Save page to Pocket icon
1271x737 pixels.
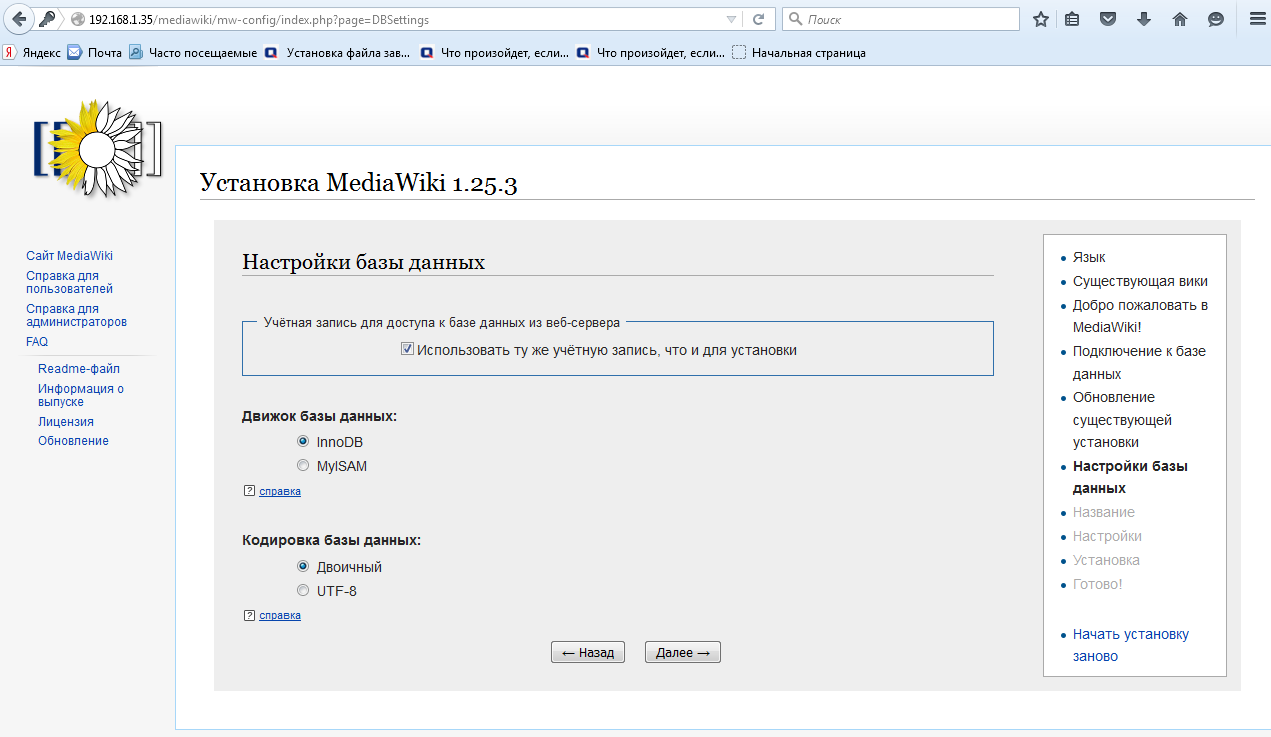click(1108, 19)
